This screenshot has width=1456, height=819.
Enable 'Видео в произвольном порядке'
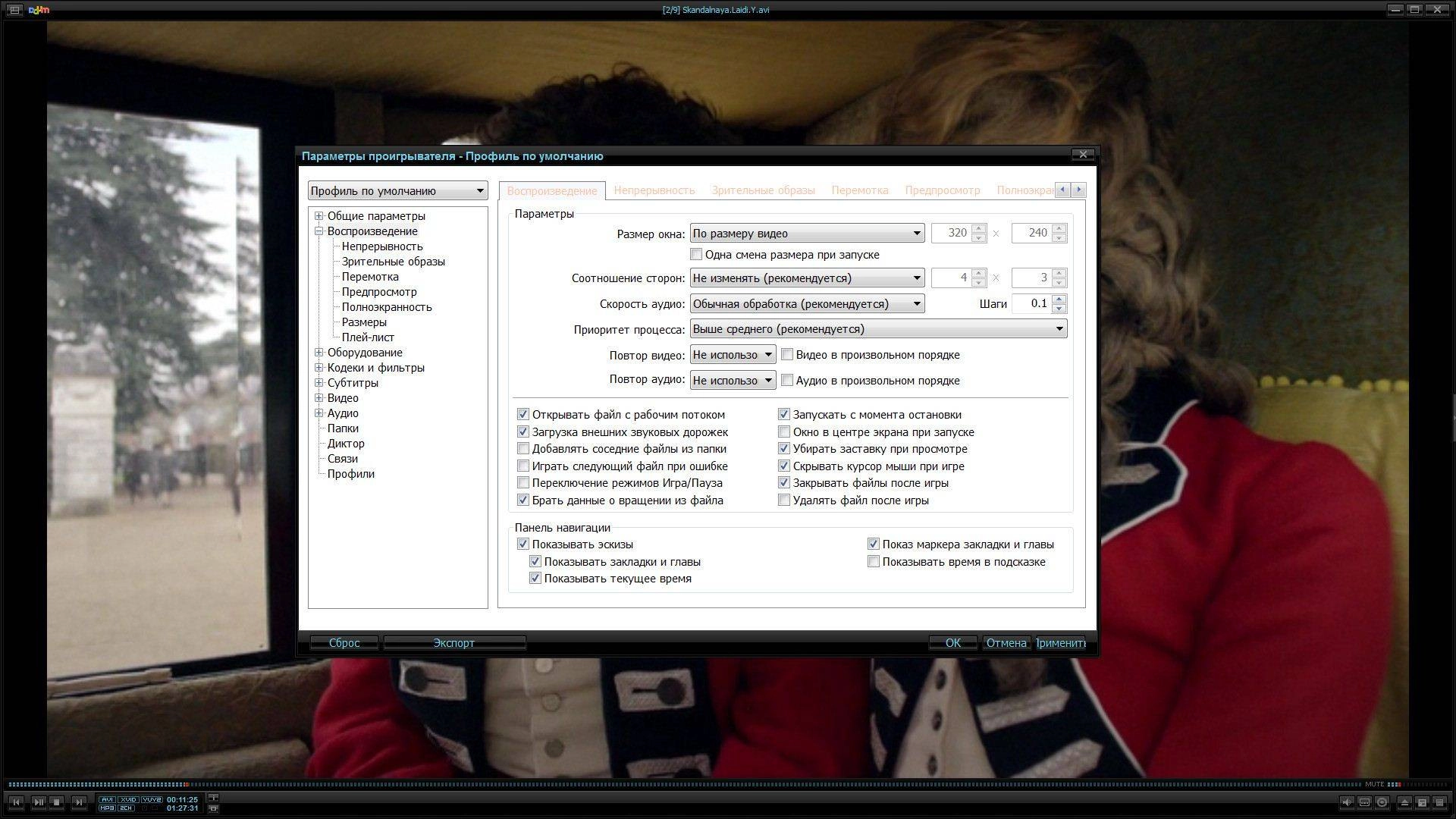(787, 354)
